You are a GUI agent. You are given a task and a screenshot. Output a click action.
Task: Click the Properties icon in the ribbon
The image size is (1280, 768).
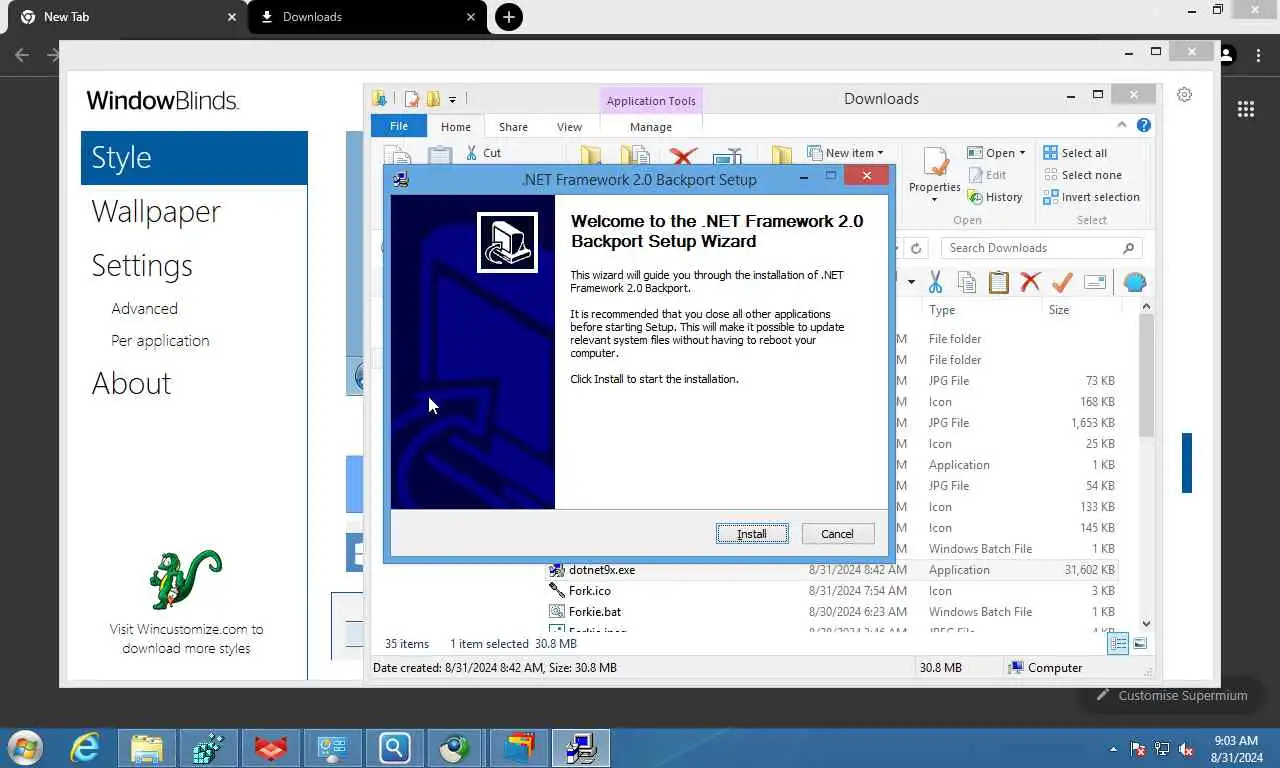(935, 162)
